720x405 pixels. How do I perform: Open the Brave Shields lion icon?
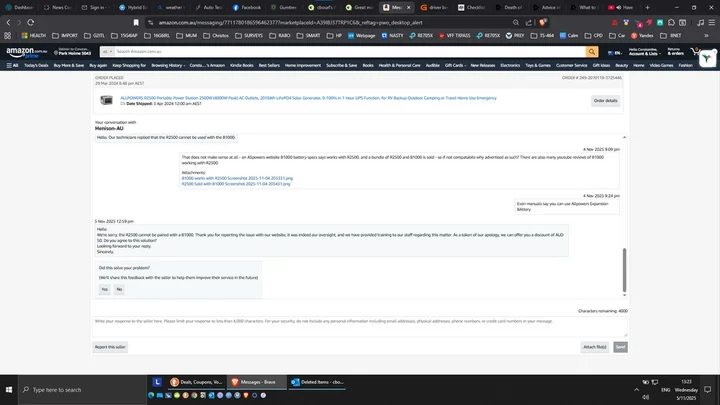point(543,22)
